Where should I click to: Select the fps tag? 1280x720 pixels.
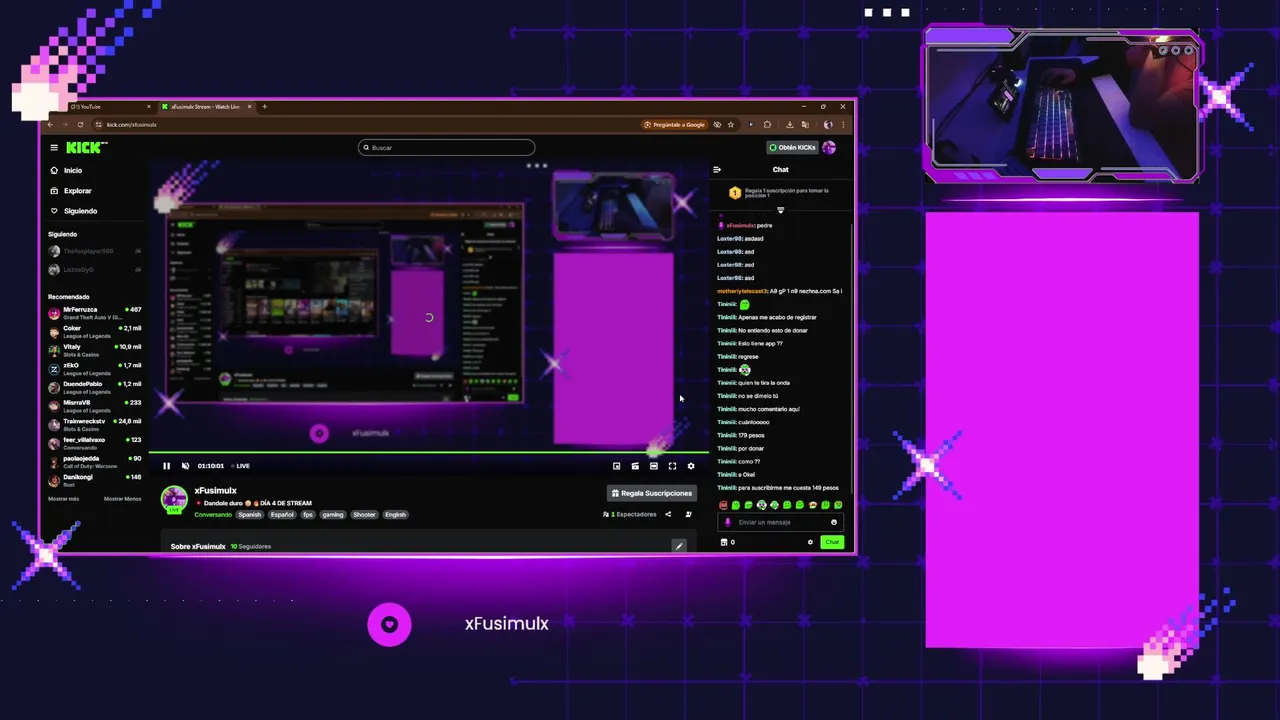click(308, 515)
